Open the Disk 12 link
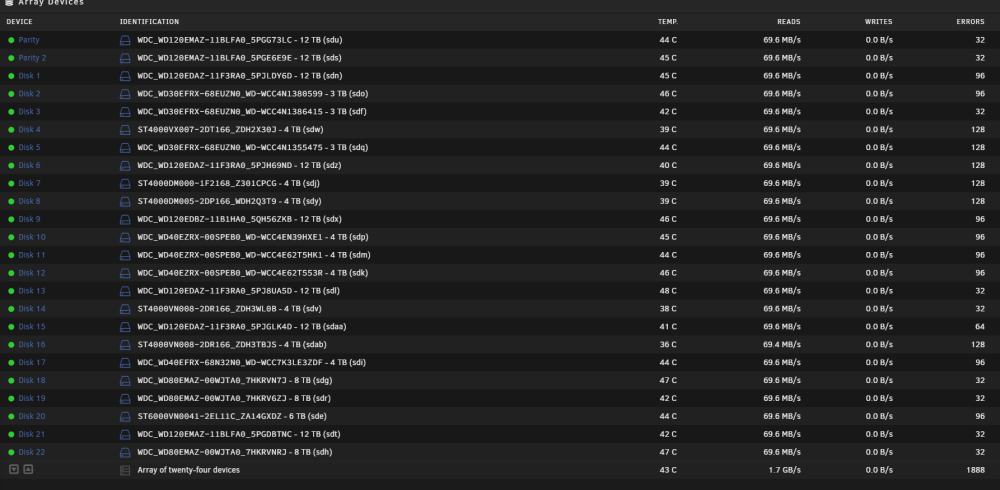 pos(32,272)
